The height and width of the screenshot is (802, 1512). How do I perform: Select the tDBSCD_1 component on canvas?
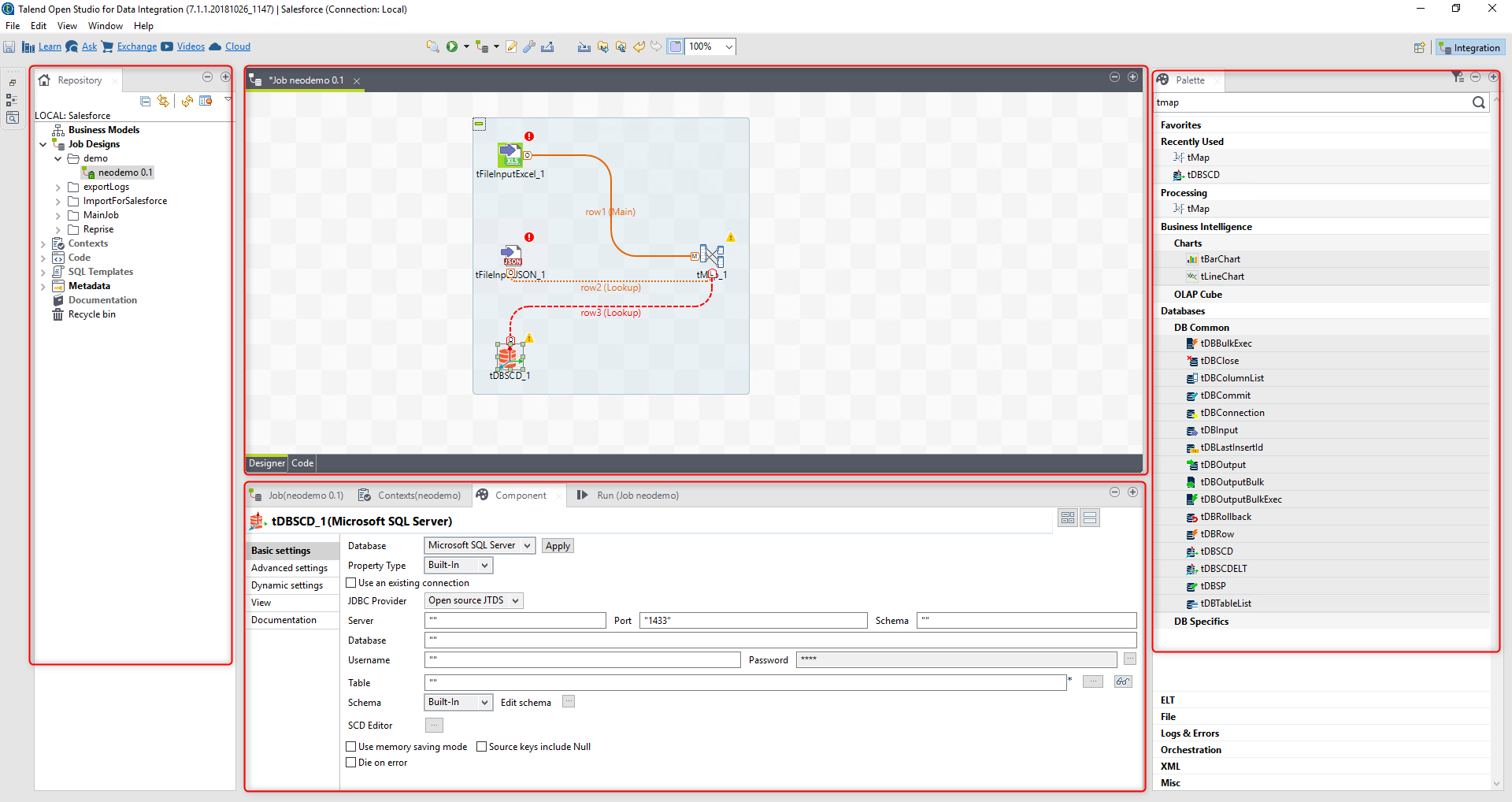[510, 357]
